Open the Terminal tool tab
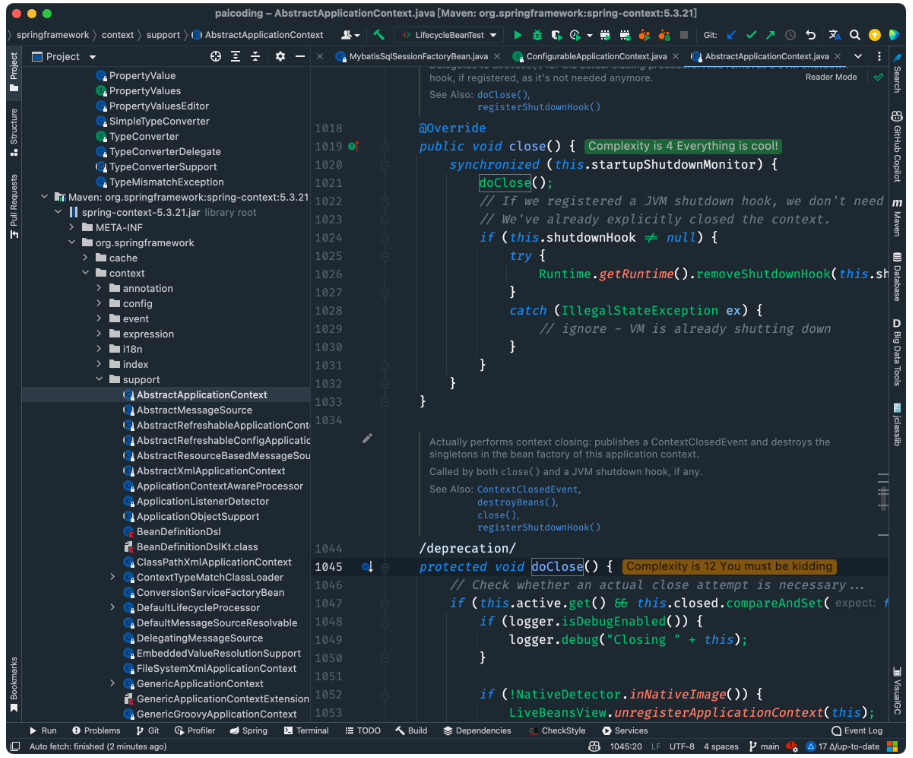This screenshot has height=758, width=913. [x=306, y=731]
